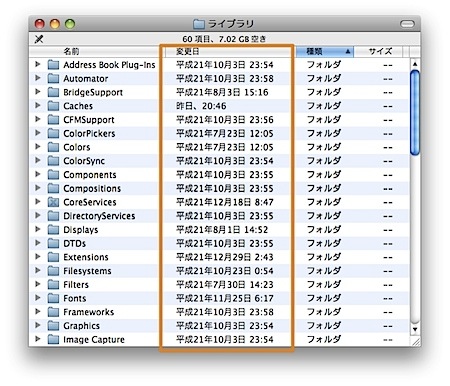Screen dimensions: 450x386
Task: Click the Filesystems folder name
Action: pos(87,271)
